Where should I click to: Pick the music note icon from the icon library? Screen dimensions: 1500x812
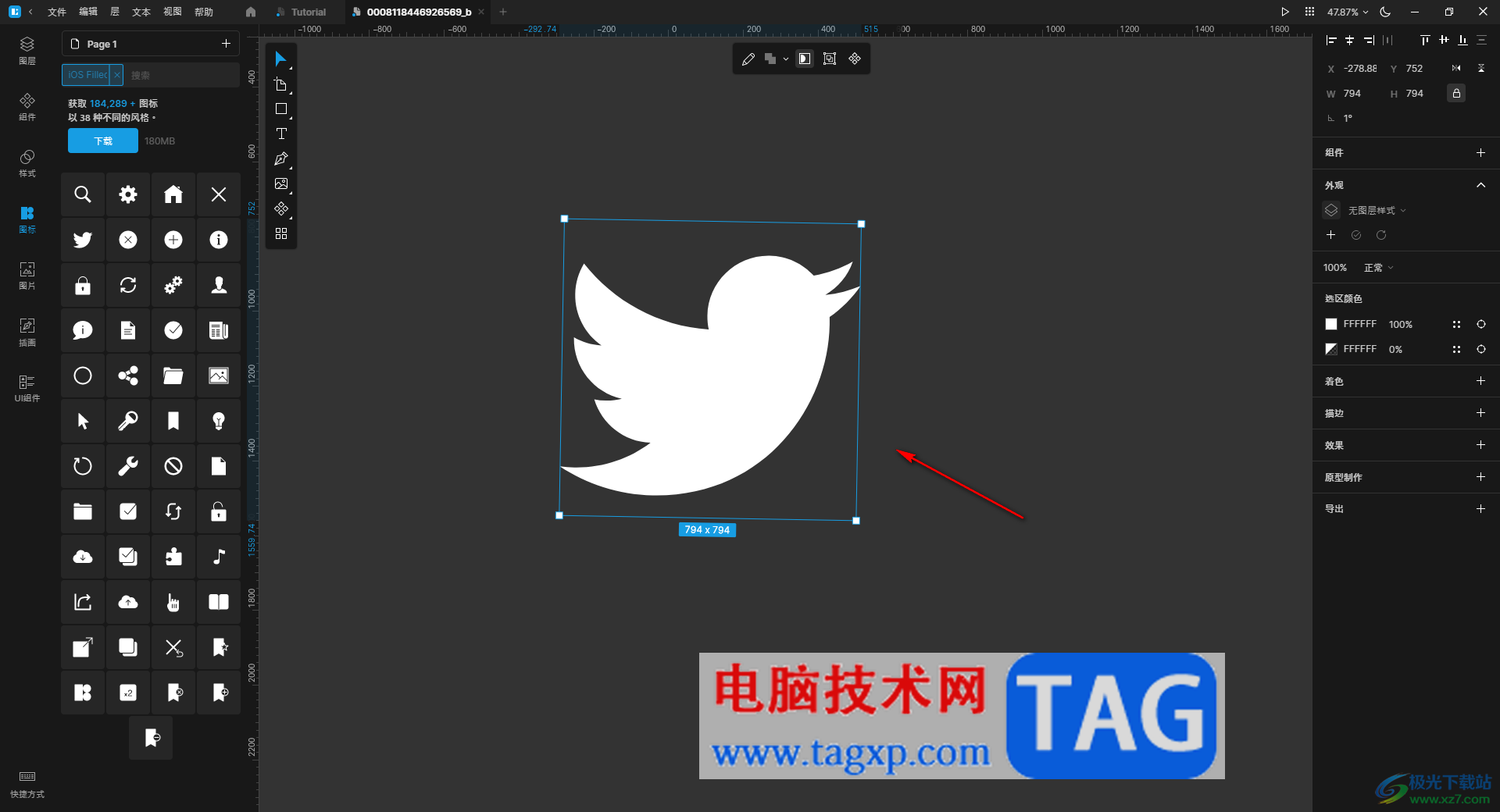coord(219,557)
